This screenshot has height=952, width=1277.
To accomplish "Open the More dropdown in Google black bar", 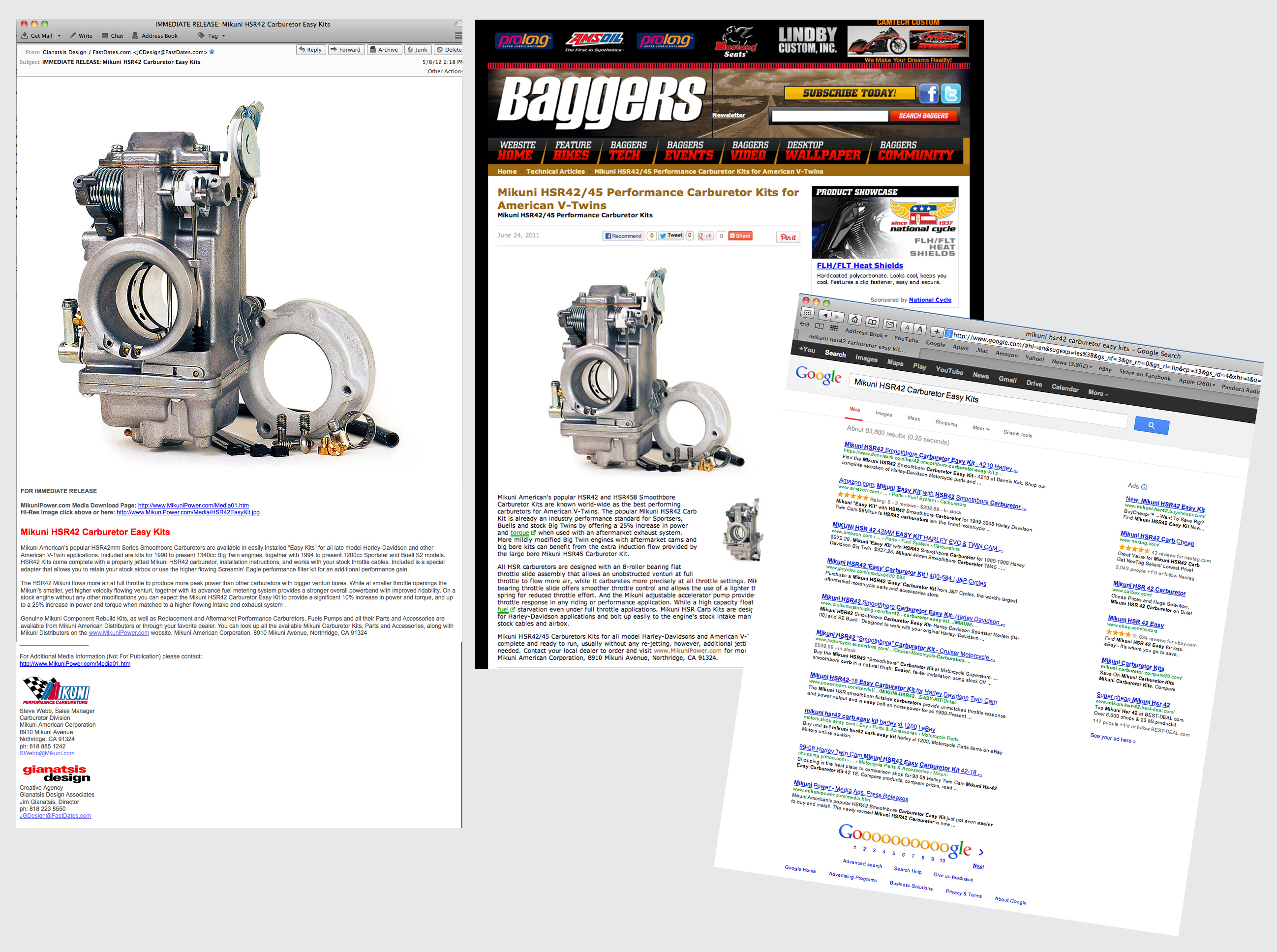I will tap(1098, 393).
